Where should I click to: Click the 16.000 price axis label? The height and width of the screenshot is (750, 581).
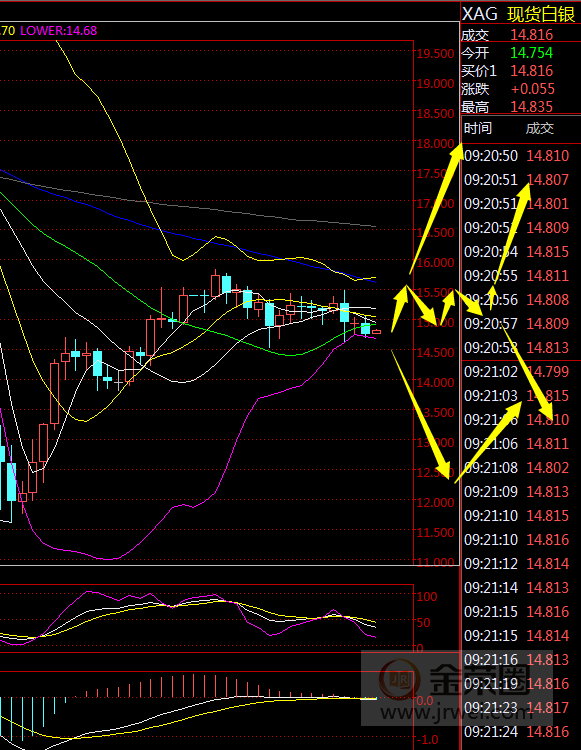click(435, 263)
